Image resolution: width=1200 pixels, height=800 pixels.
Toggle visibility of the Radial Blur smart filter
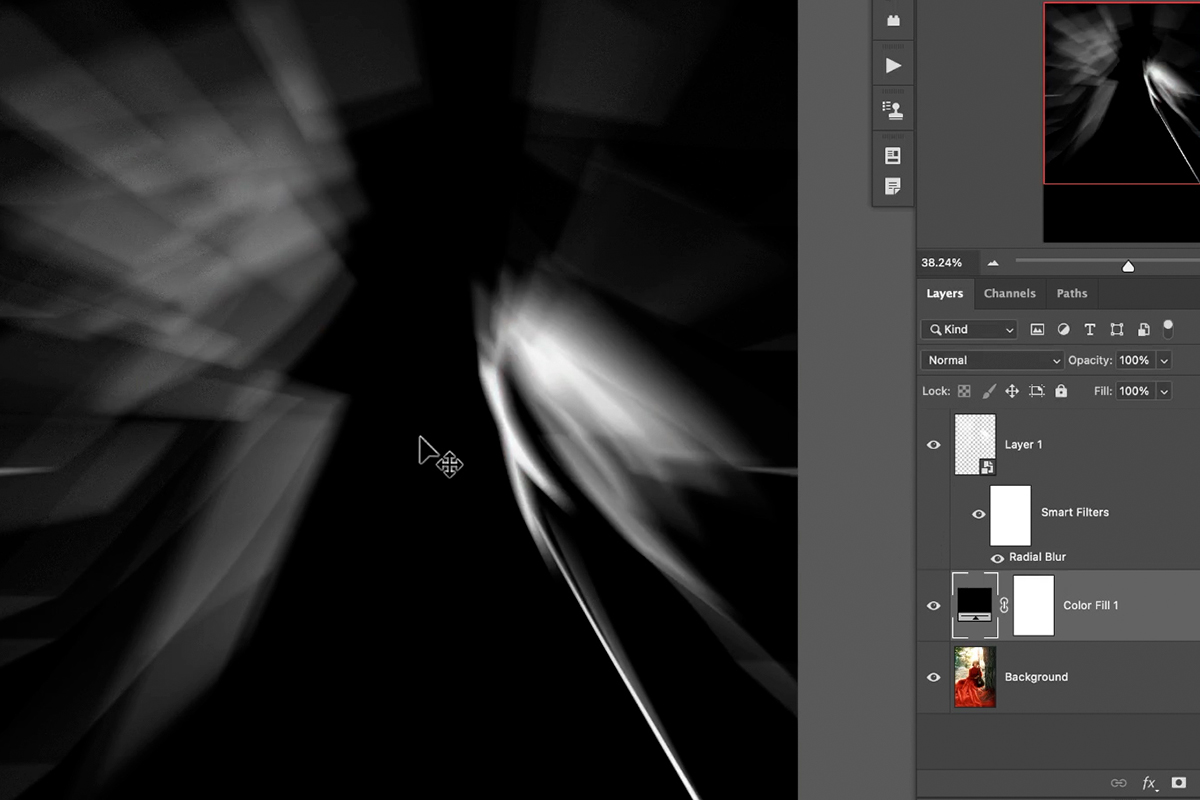[x=997, y=558]
